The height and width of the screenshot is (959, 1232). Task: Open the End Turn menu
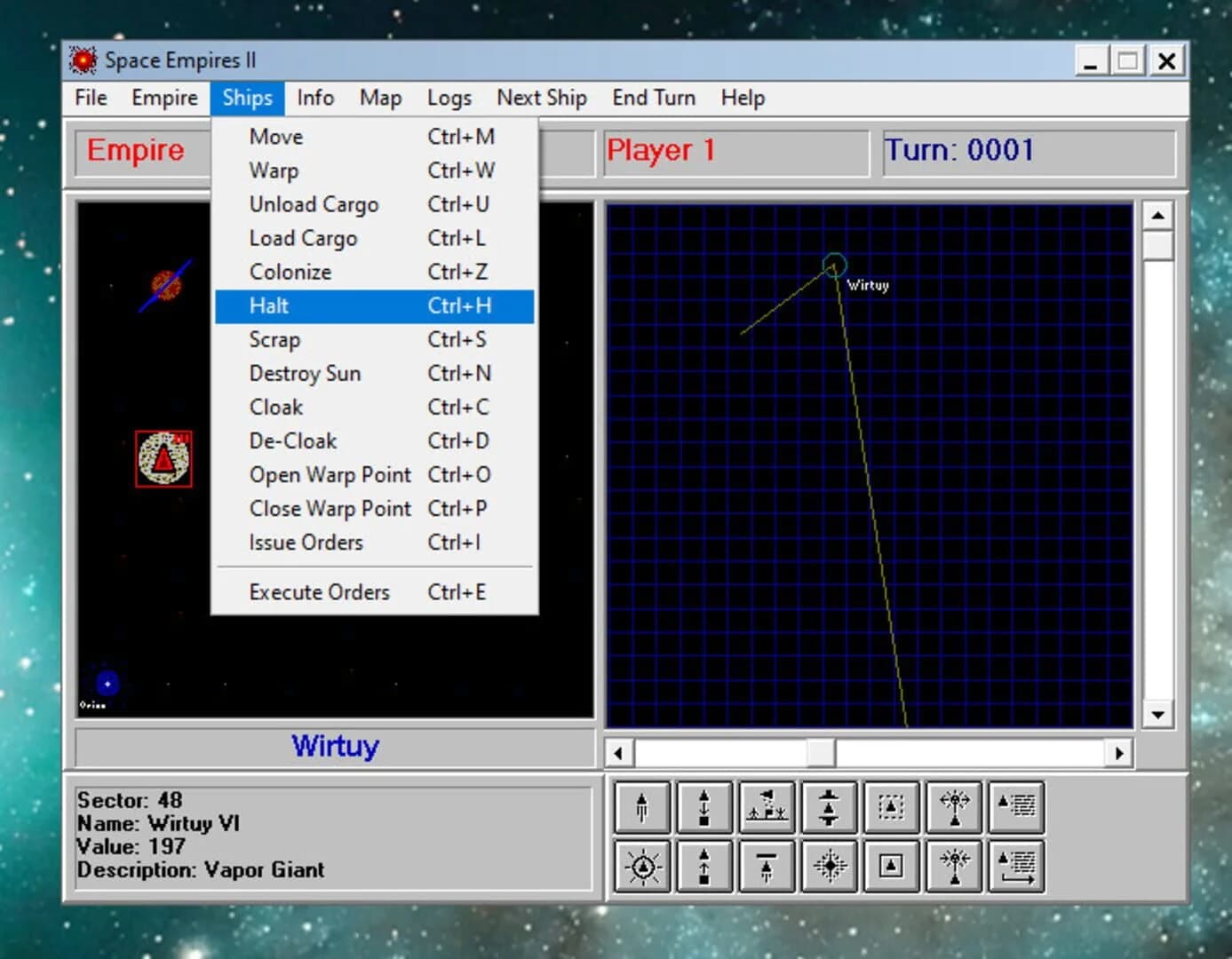click(x=653, y=98)
